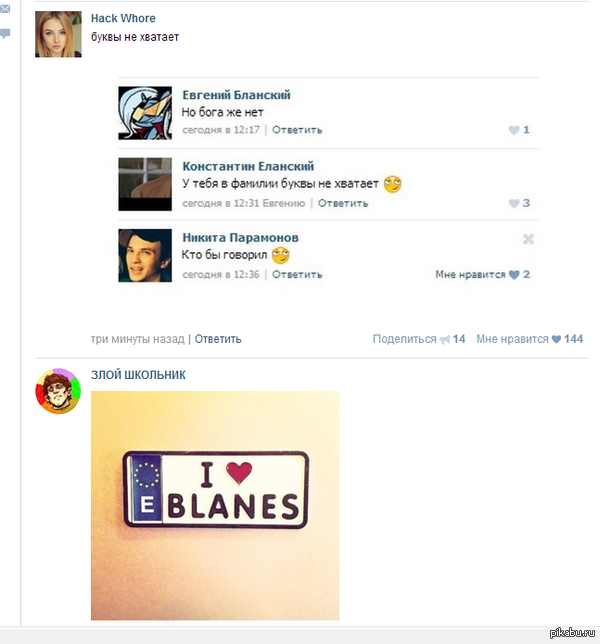Click the envelope messages icon

coord(5,8)
